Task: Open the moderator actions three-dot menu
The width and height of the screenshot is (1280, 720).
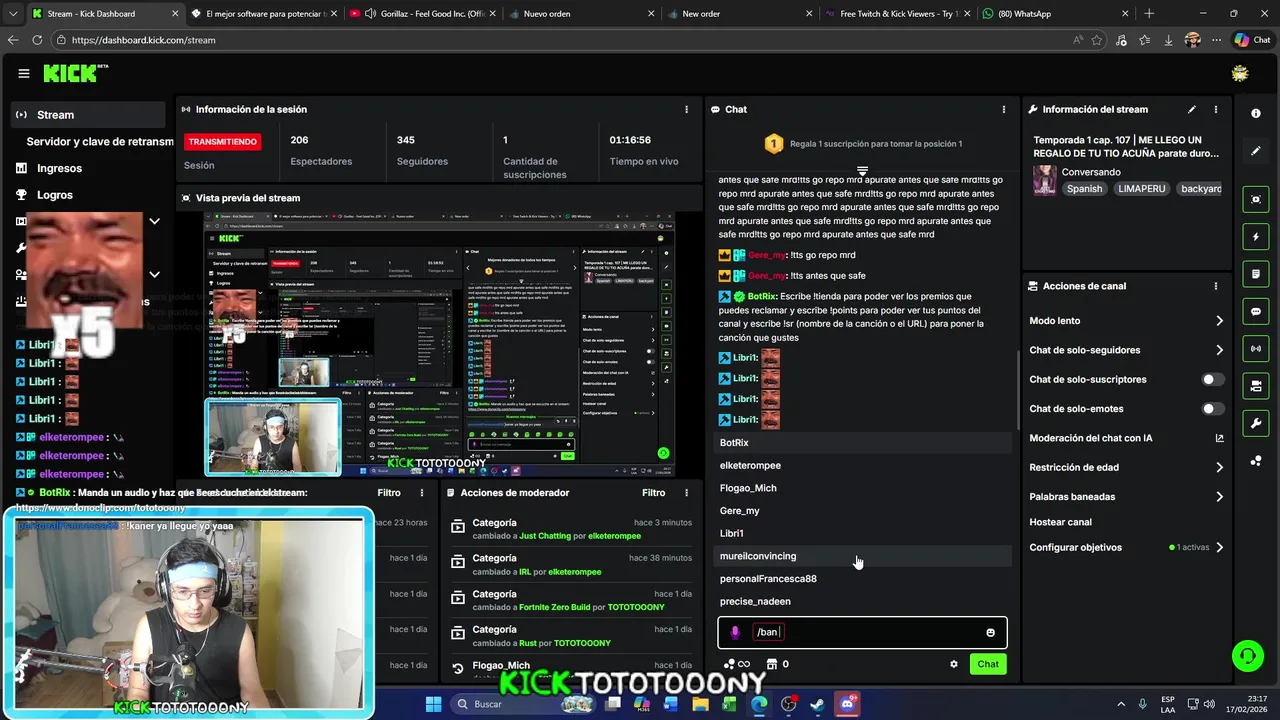Action: click(x=686, y=492)
